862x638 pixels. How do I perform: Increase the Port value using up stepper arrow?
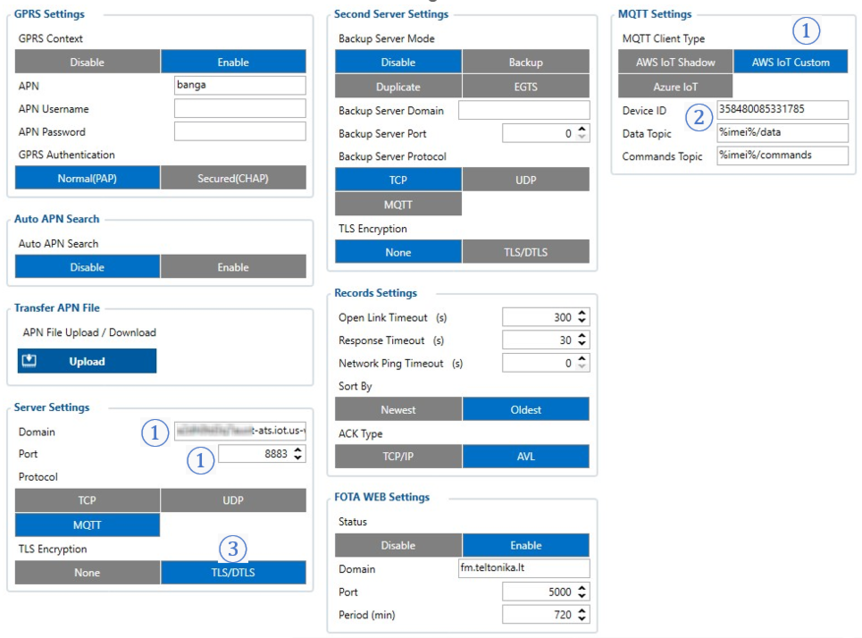[x=298, y=449]
